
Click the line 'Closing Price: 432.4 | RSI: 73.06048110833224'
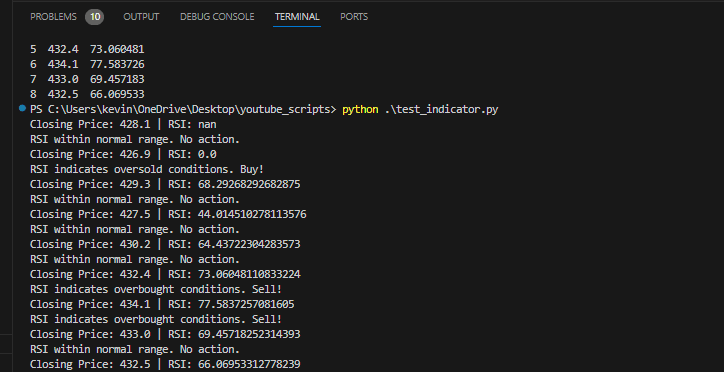click(165, 274)
